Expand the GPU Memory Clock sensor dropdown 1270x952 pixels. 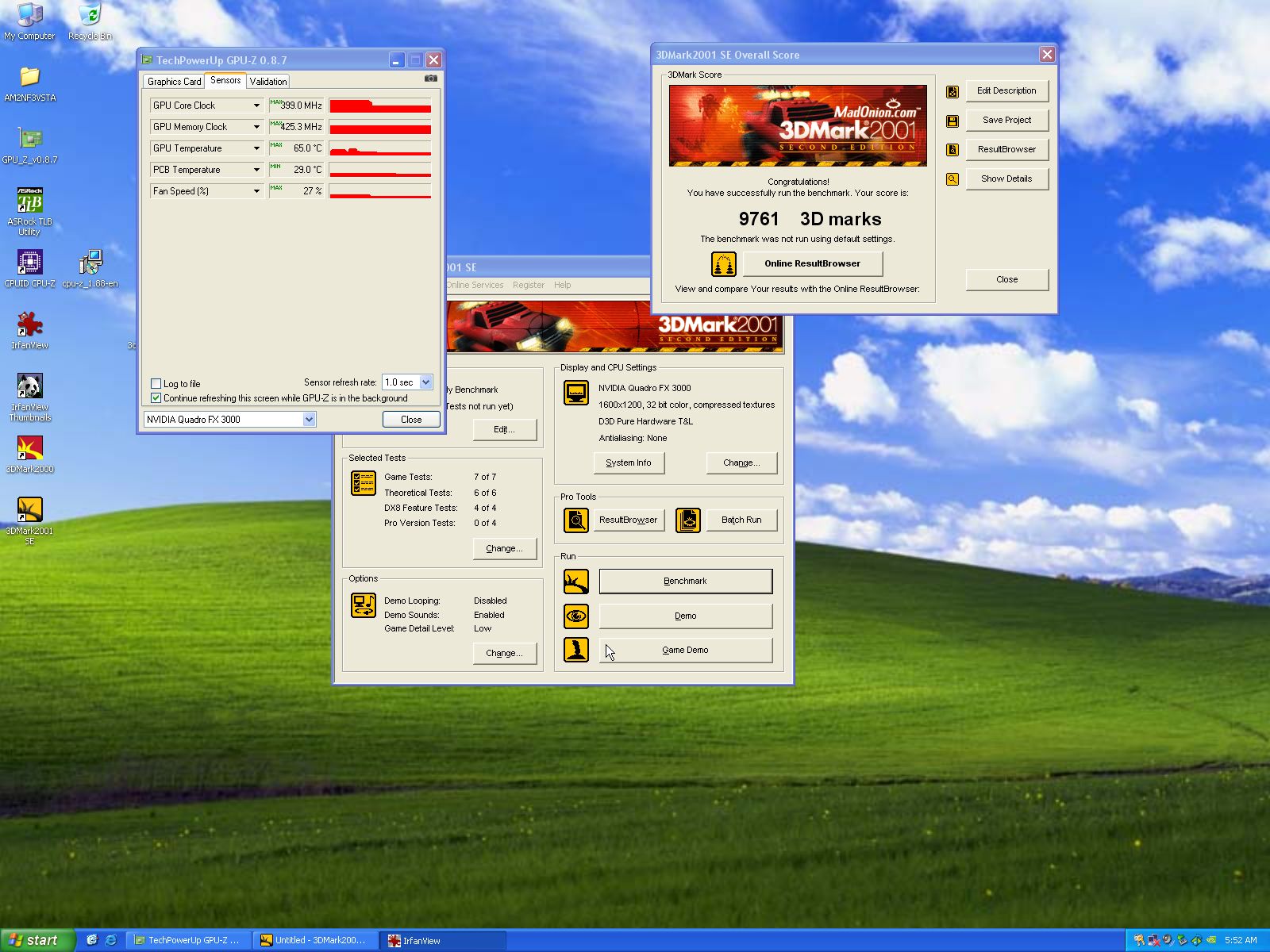coord(256,127)
